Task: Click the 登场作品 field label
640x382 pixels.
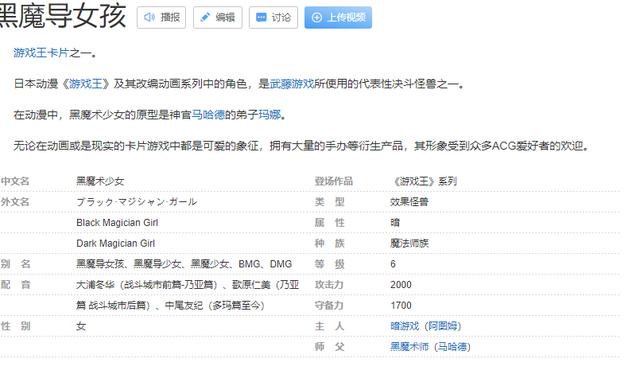Action: pos(333,181)
